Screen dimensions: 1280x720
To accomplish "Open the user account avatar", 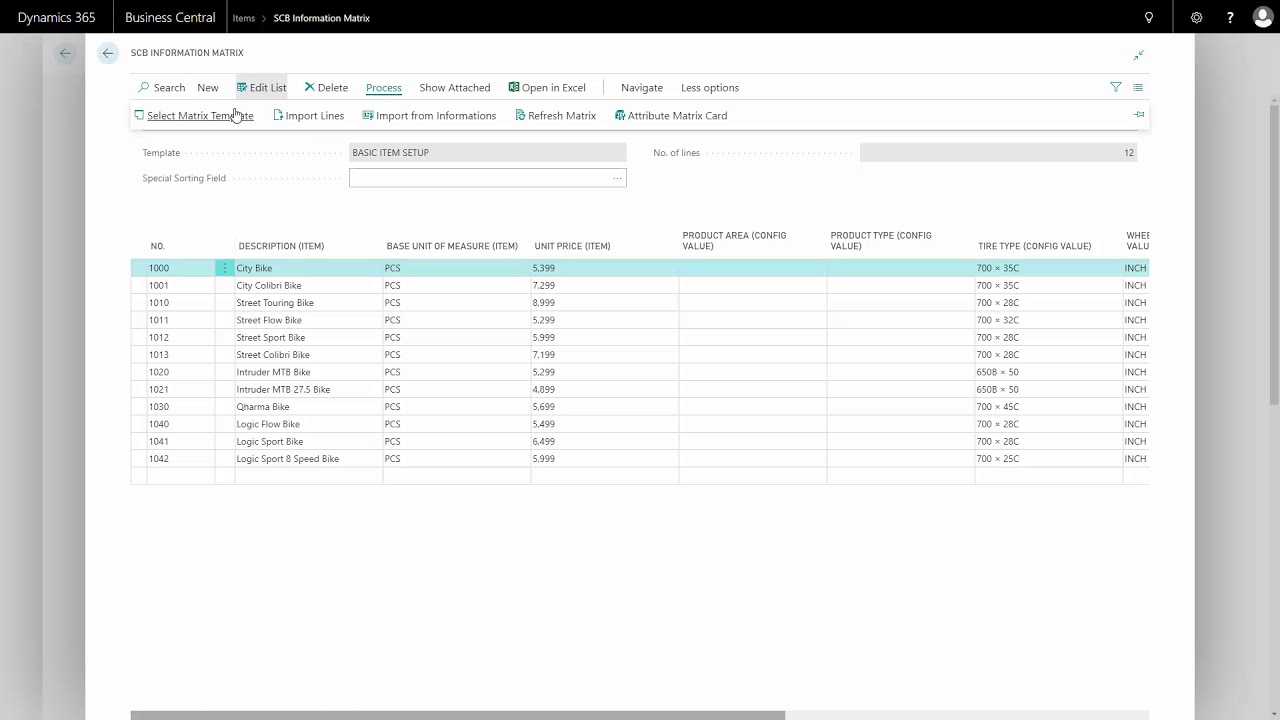I will pyautogui.click(x=1263, y=17).
